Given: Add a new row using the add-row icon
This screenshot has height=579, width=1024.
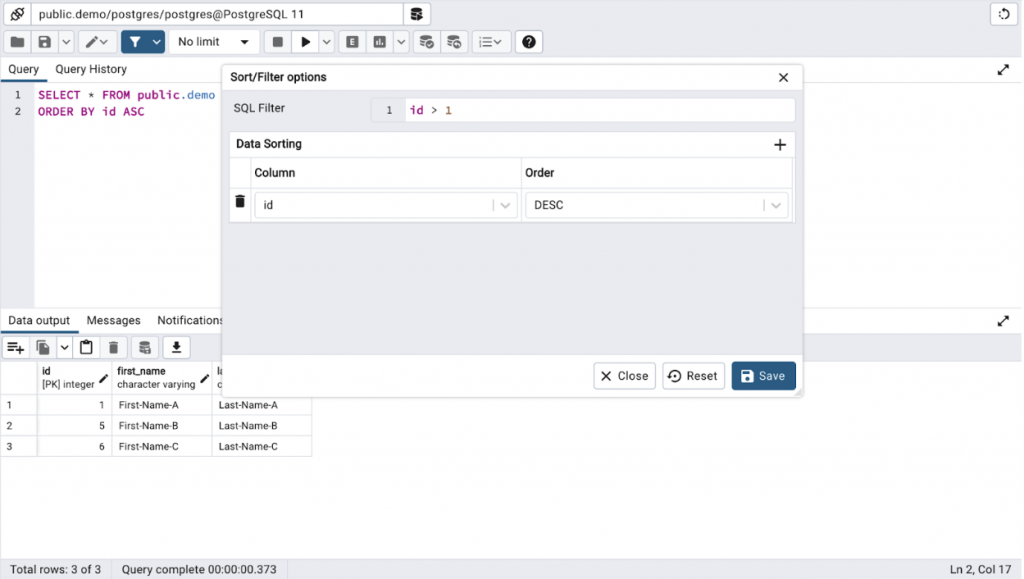Looking at the screenshot, I should click(x=14, y=347).
